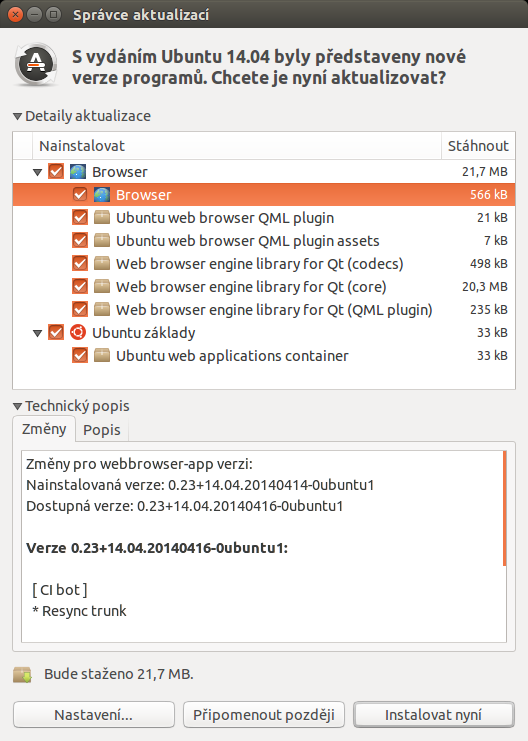Uncheck the Browser group checkbox
Image resolution: width=528 pixels, height=741 pixels.
pyautogui.click(x=56, y=172)
